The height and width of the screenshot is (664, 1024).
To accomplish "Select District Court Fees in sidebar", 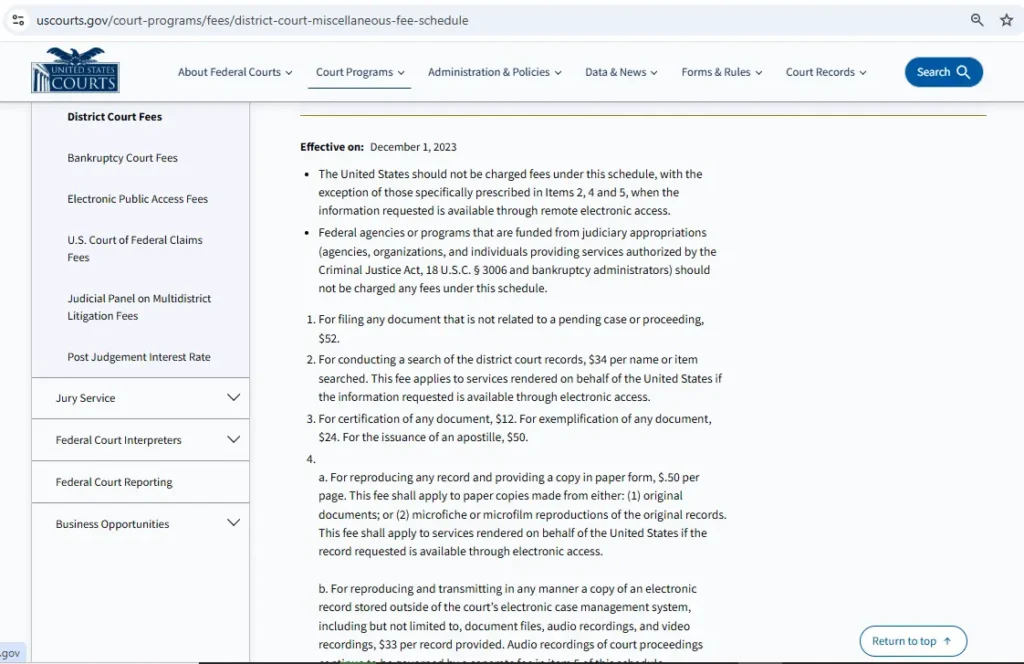I will [114, 117].
